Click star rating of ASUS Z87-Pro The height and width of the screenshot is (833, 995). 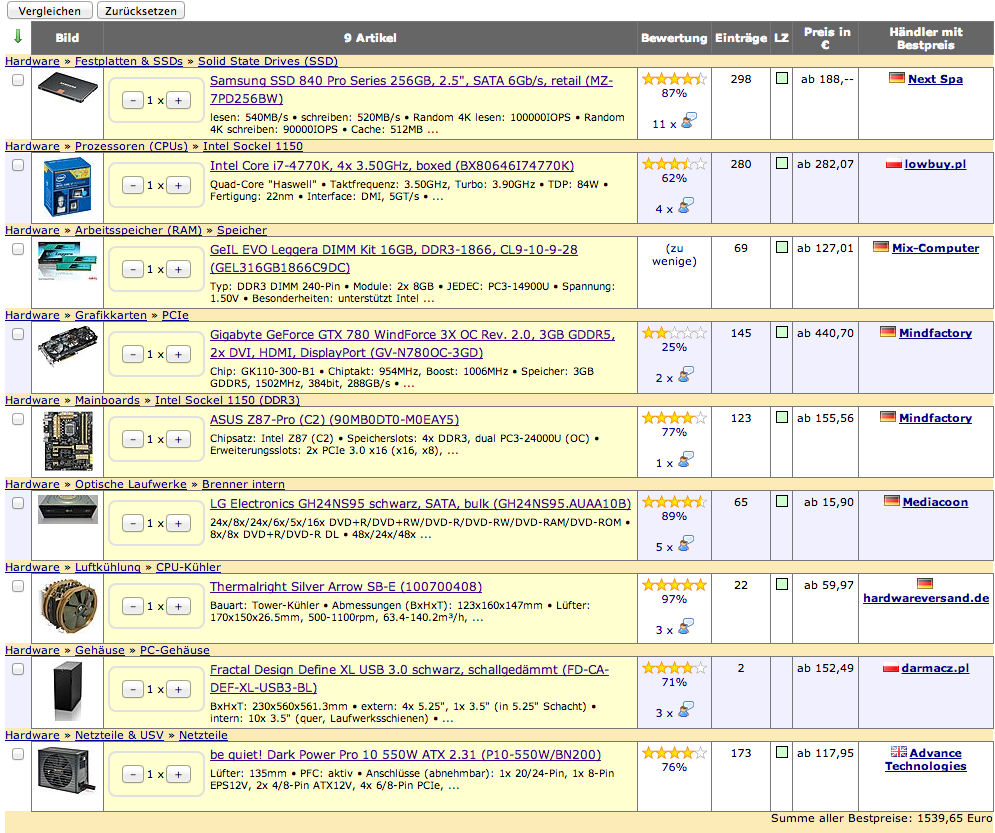(x=674, y=418)
